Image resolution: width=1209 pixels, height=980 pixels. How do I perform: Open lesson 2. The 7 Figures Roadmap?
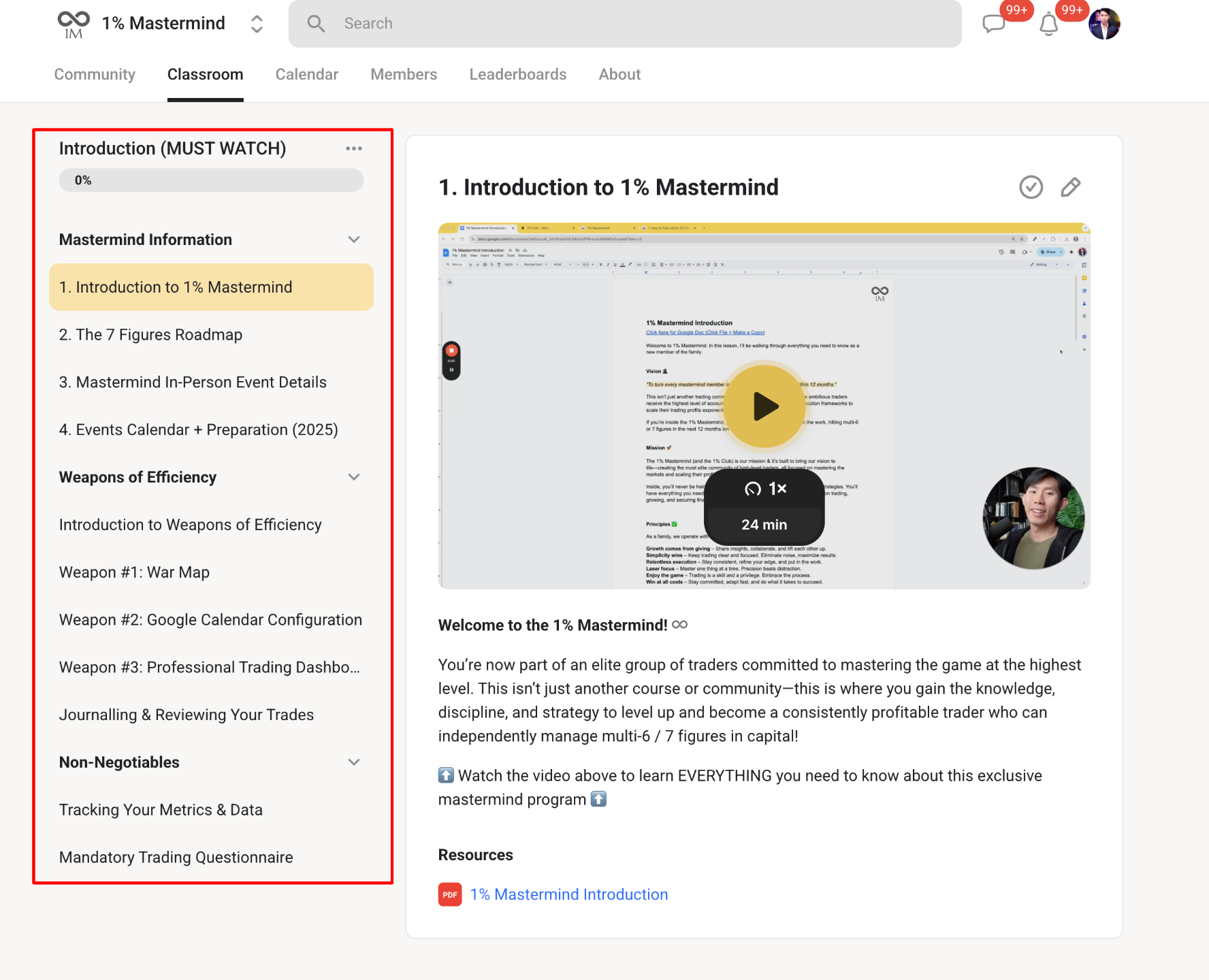(212, 335)
